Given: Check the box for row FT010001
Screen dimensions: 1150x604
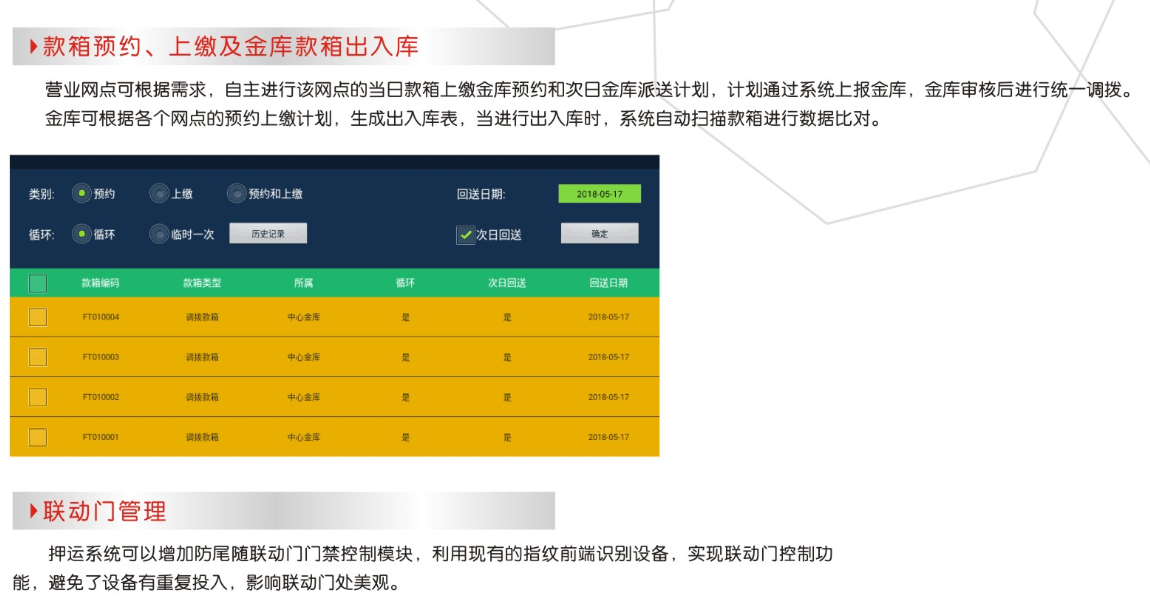Looking at the screenshot, I should pyautogui.click(x=38, y=437).
